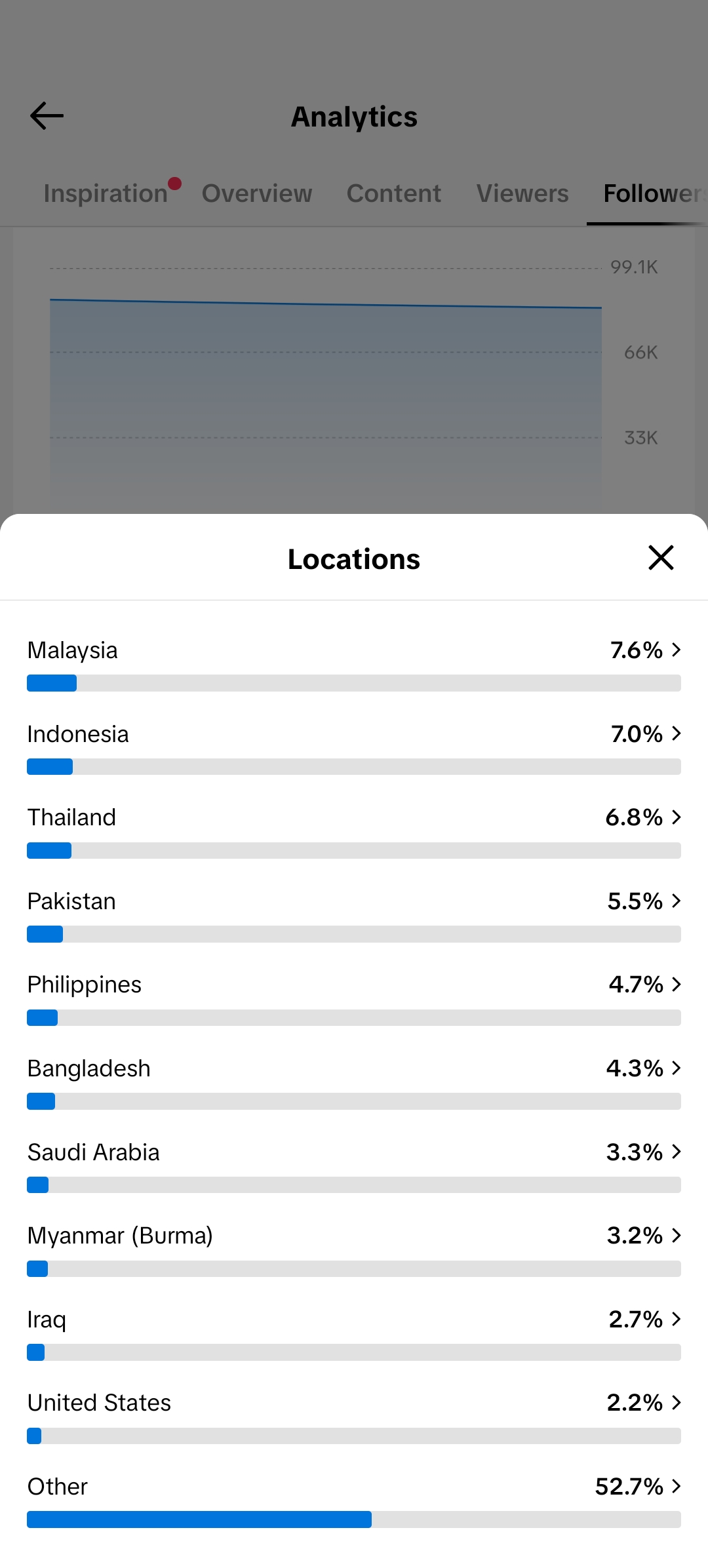Image resolution: width=708 pixels, height=1568 pixels.
Task: Open Bangladesh 4.3% arrow
Action: [x=677, y=1068]
